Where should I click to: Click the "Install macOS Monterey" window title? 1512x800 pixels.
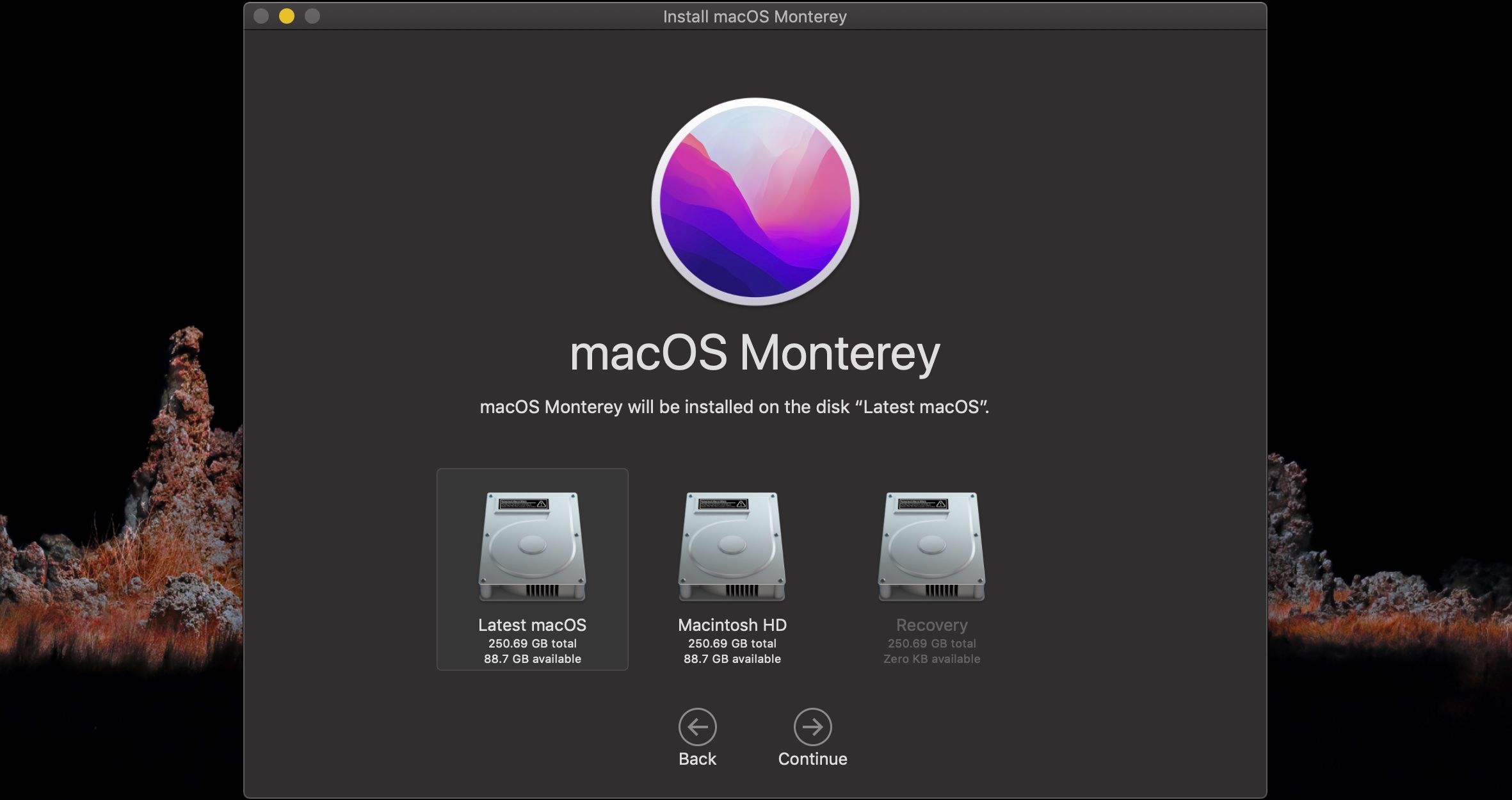pyautogui.click(x=755, y=16)
